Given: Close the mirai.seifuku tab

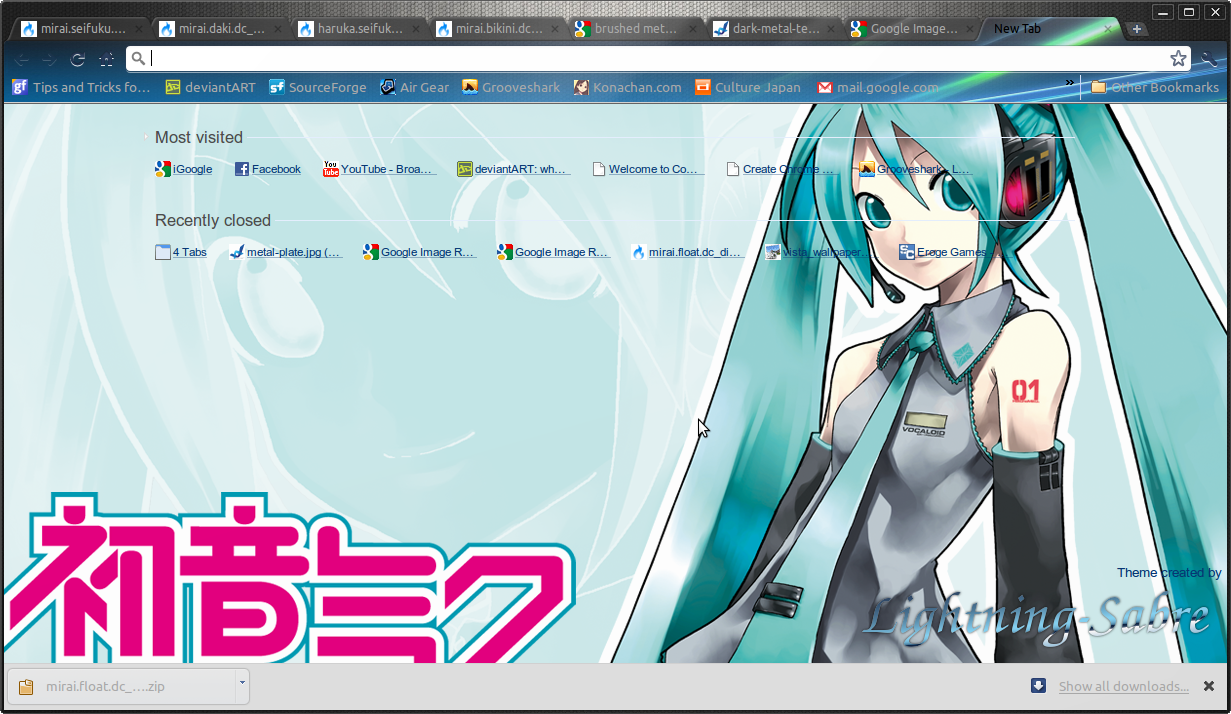Looking at the screenshot, I should click(x=139, y=29).
